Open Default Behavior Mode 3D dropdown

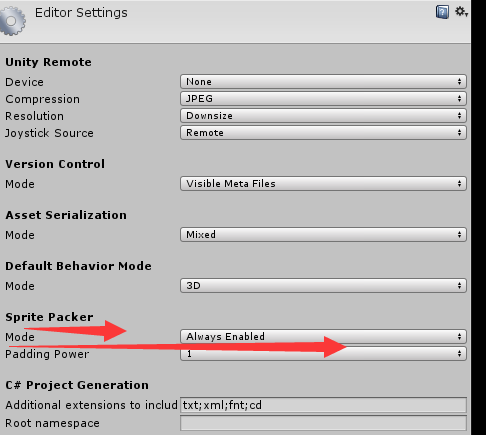click(x=323, y=286)
